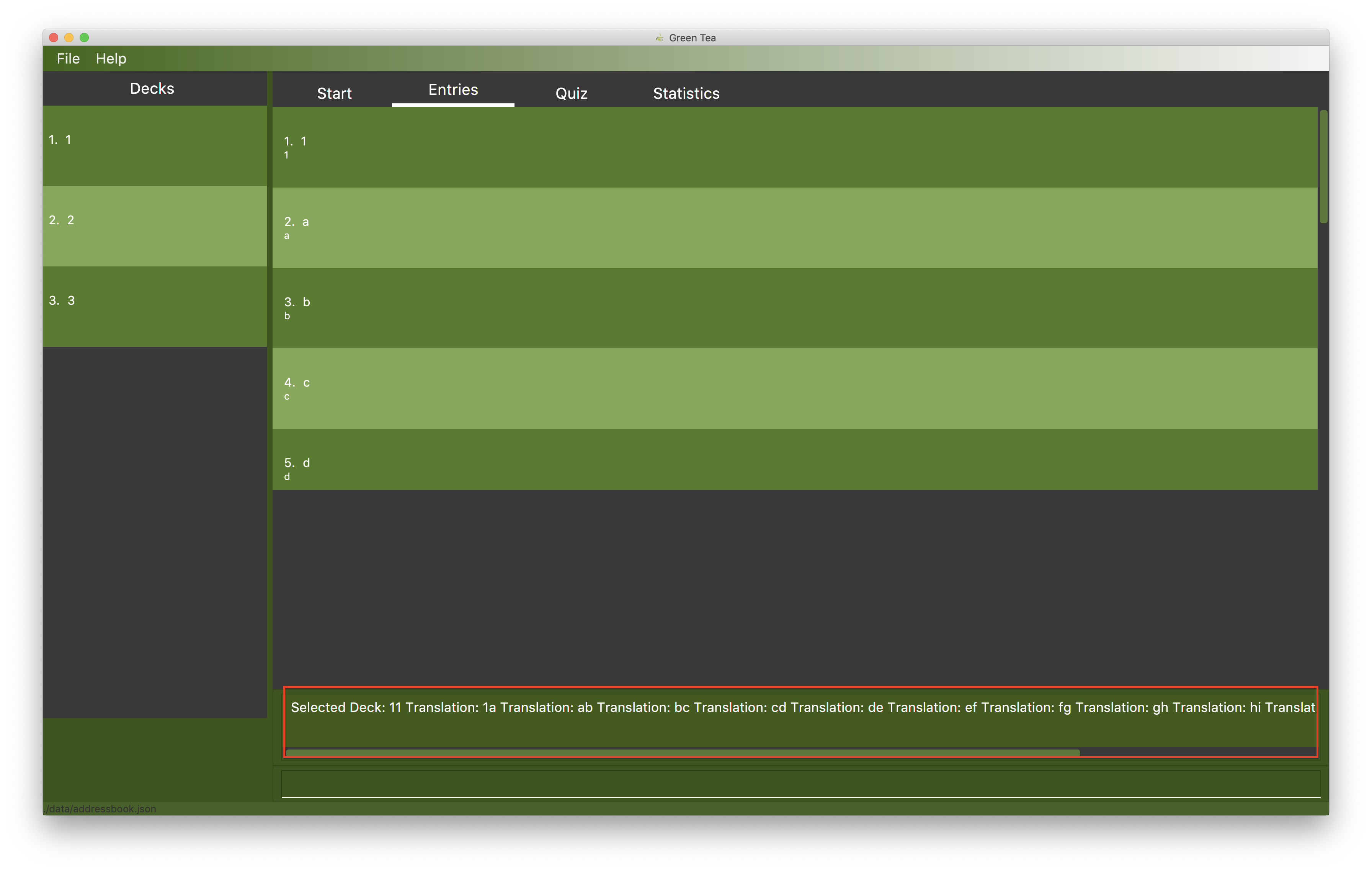Click the command input text field

800,784
